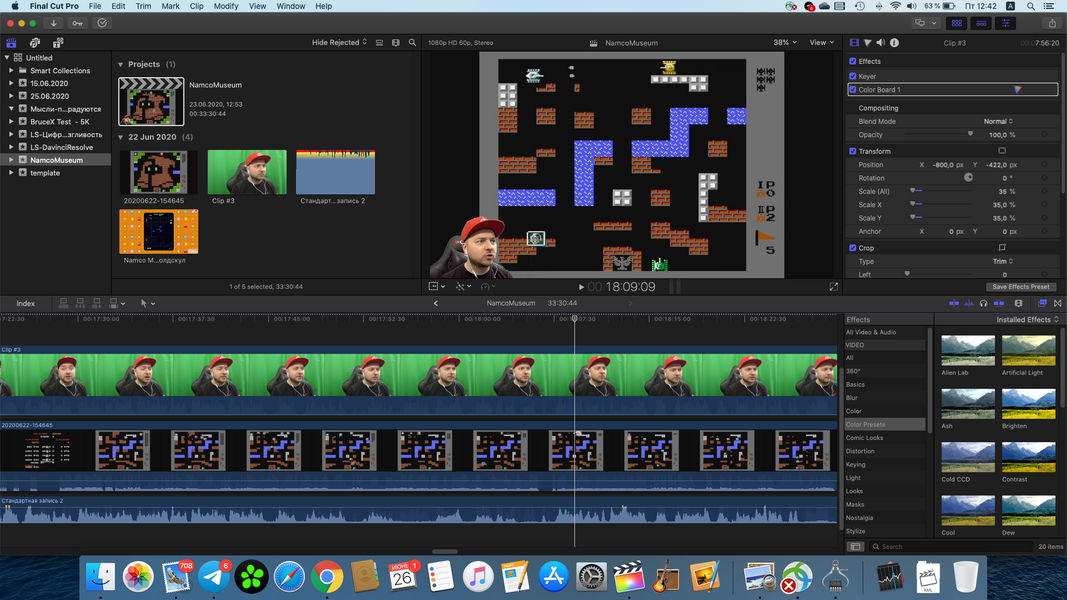Open the Audio Inspector speaker icon
Viewport: 1067px width, 600px height.
tap(880, 43)
